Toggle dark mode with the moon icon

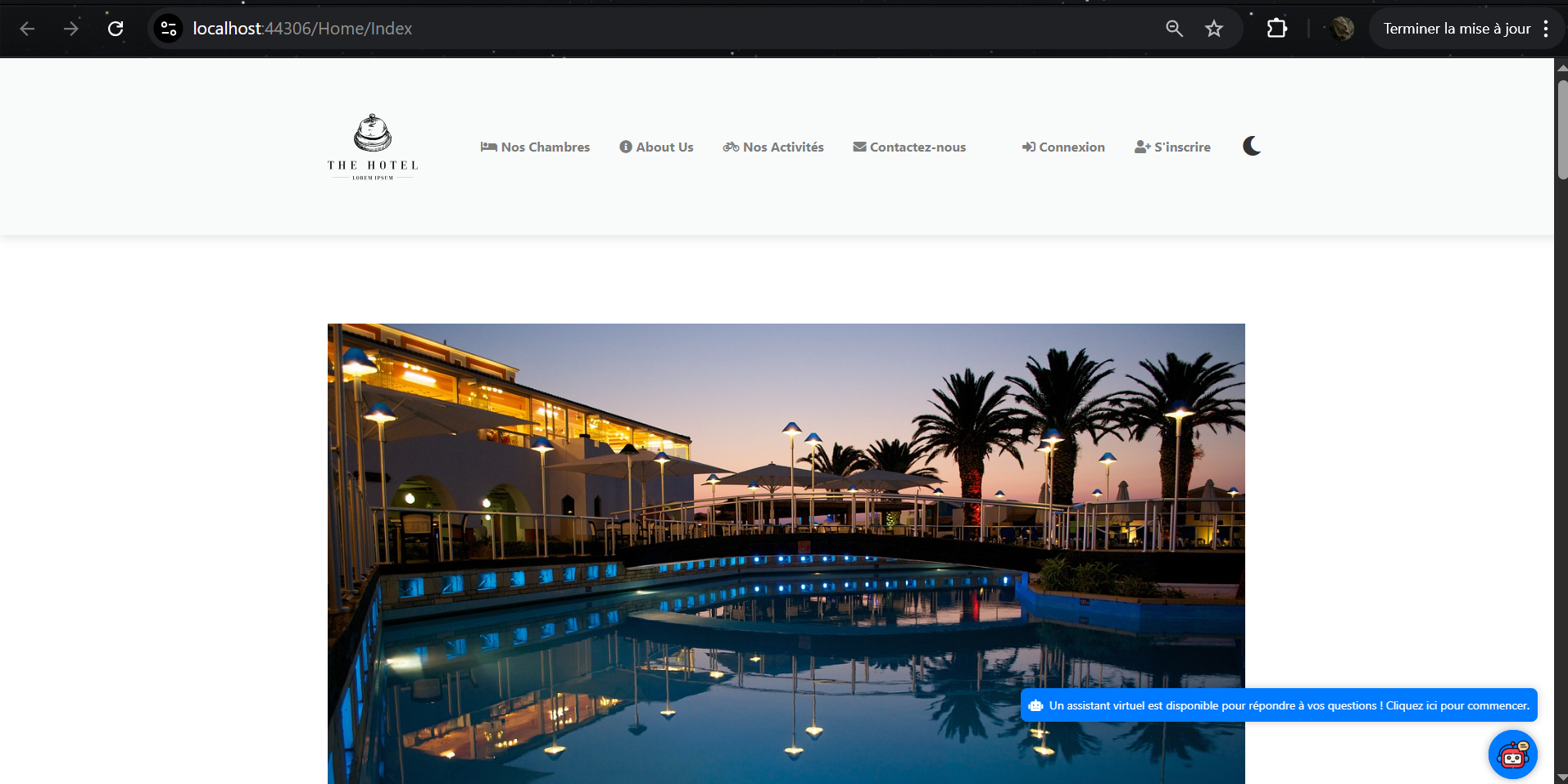[x=1251, y=146]
